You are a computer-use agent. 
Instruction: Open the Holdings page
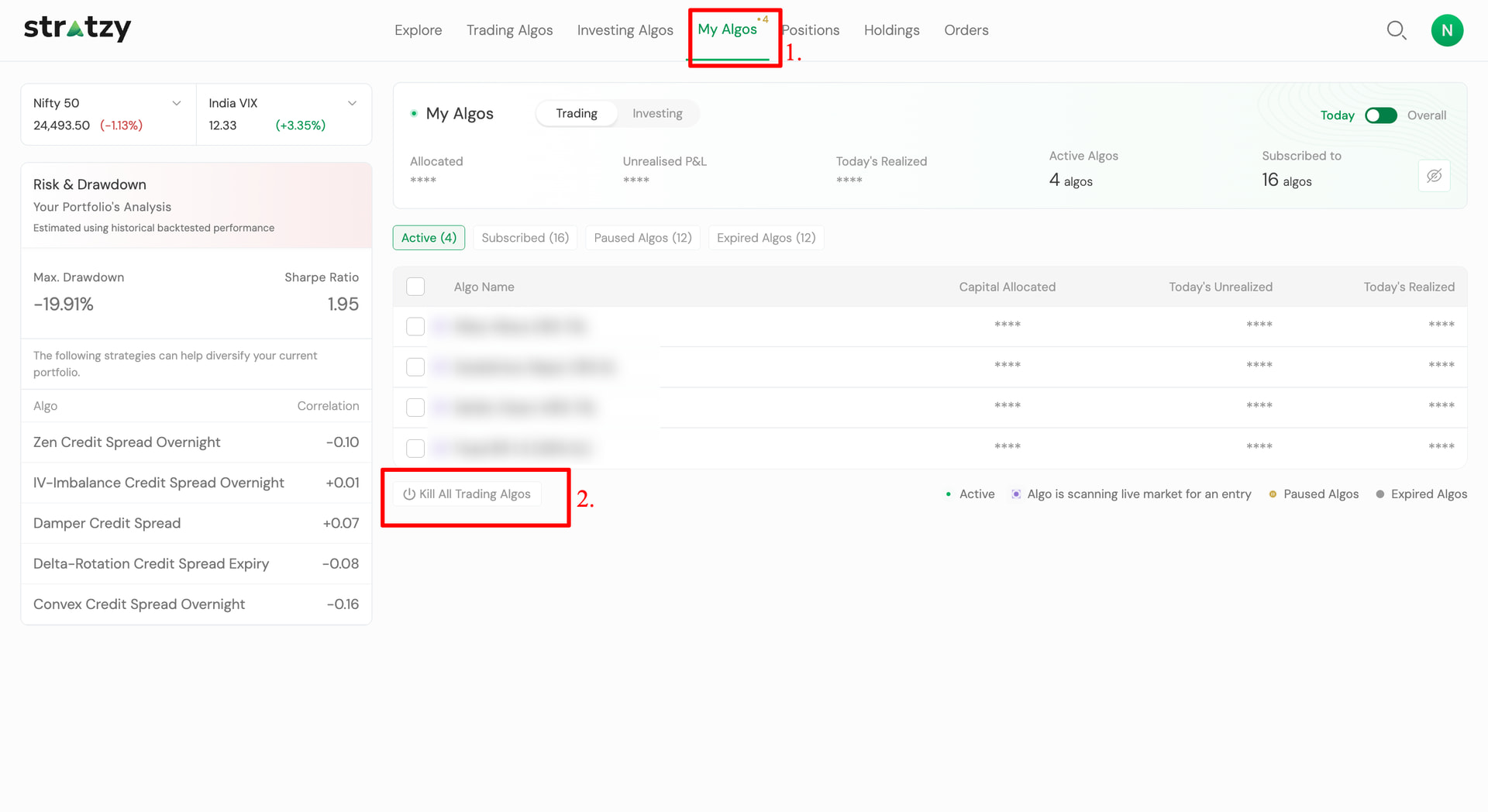pos(891,30)
